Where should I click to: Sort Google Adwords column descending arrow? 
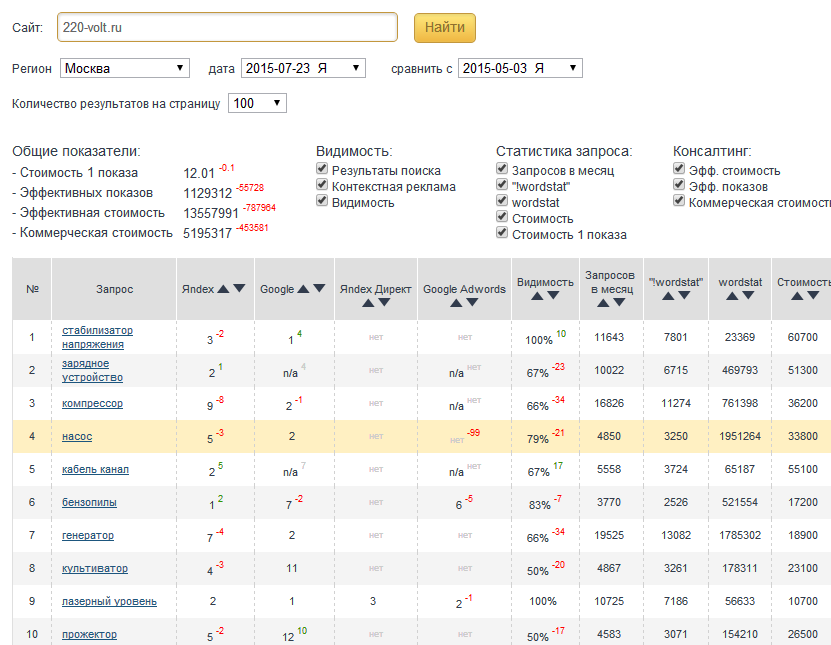point(472,302)
